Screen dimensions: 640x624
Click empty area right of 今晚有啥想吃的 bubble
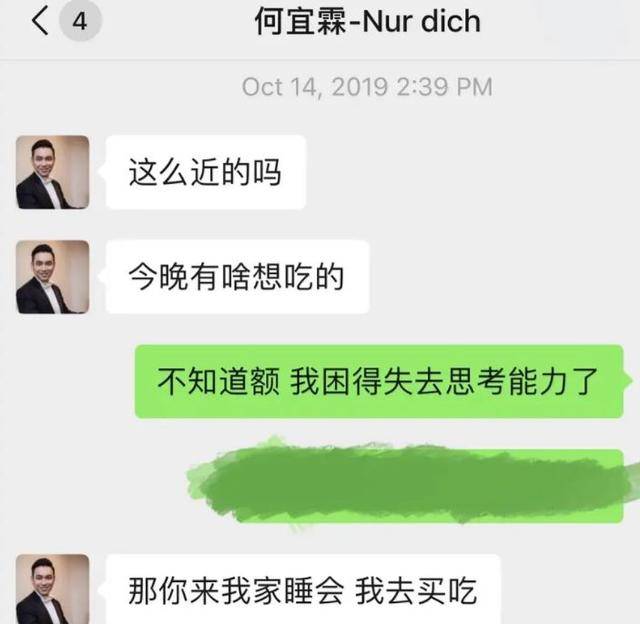[x=504, y=277]
